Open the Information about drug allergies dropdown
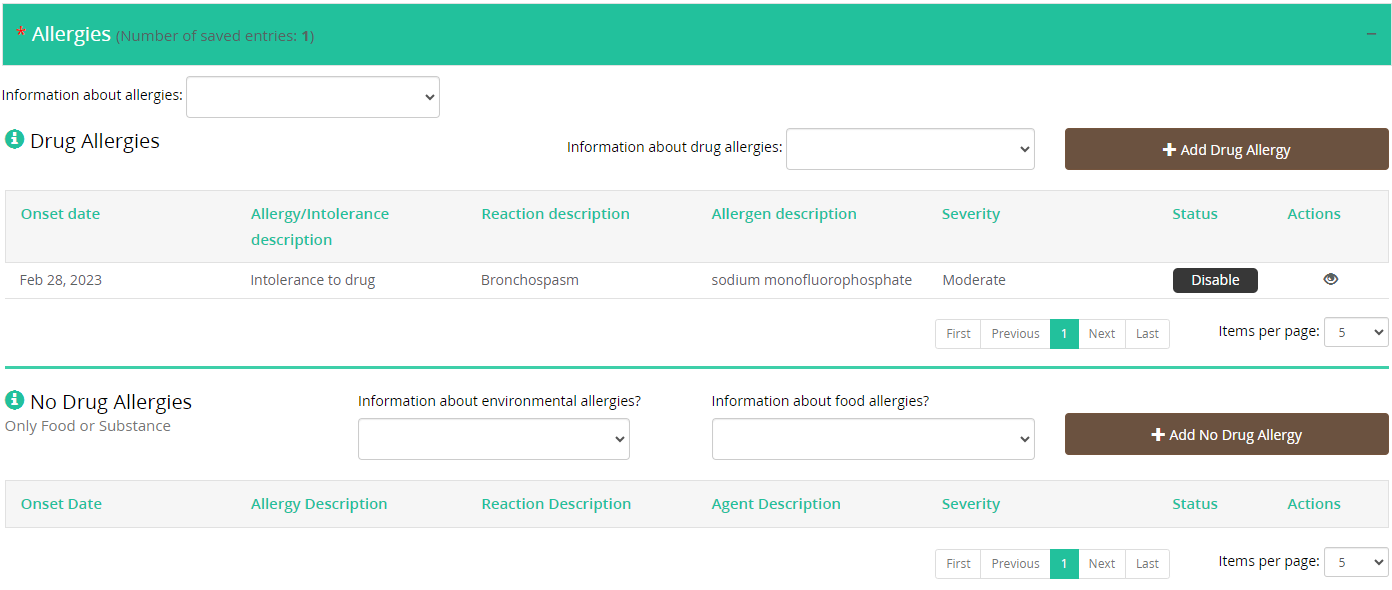Viewport: 1392px width, 590px height. coord(910,149)
